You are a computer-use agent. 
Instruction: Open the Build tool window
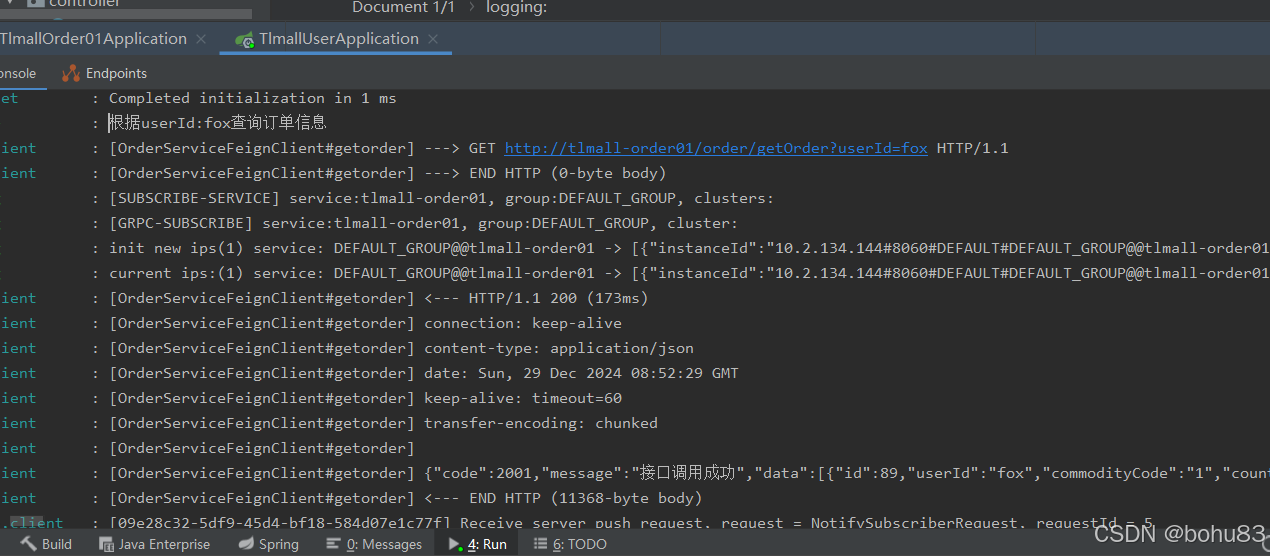(46, 544)
